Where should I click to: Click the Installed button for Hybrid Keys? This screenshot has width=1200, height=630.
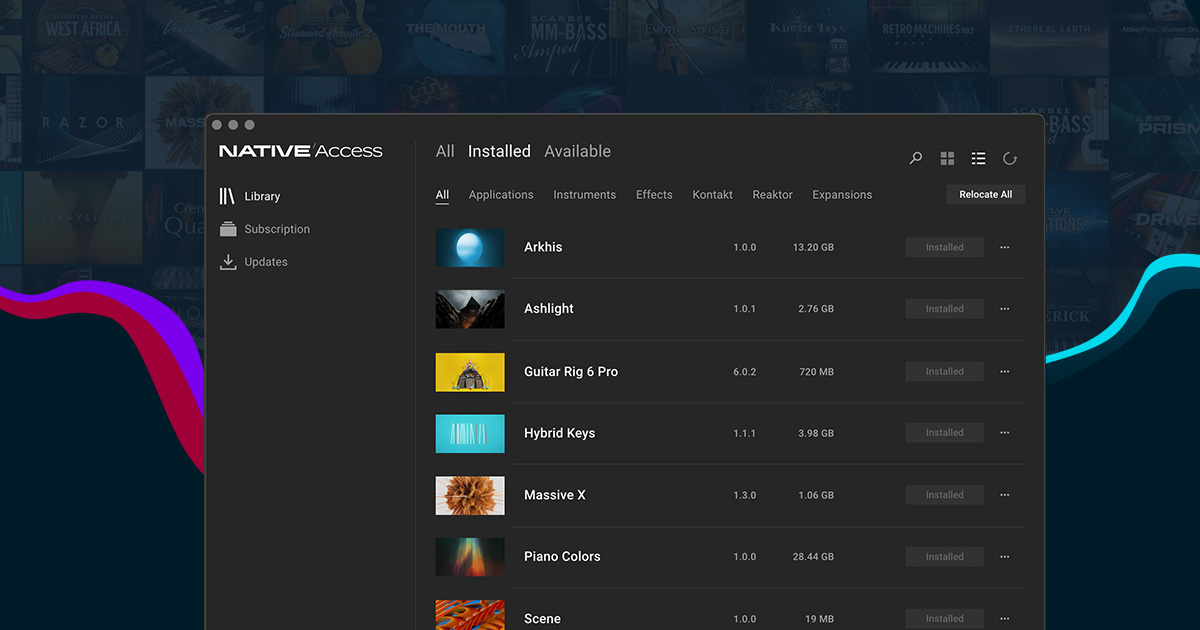coord(944,432)
